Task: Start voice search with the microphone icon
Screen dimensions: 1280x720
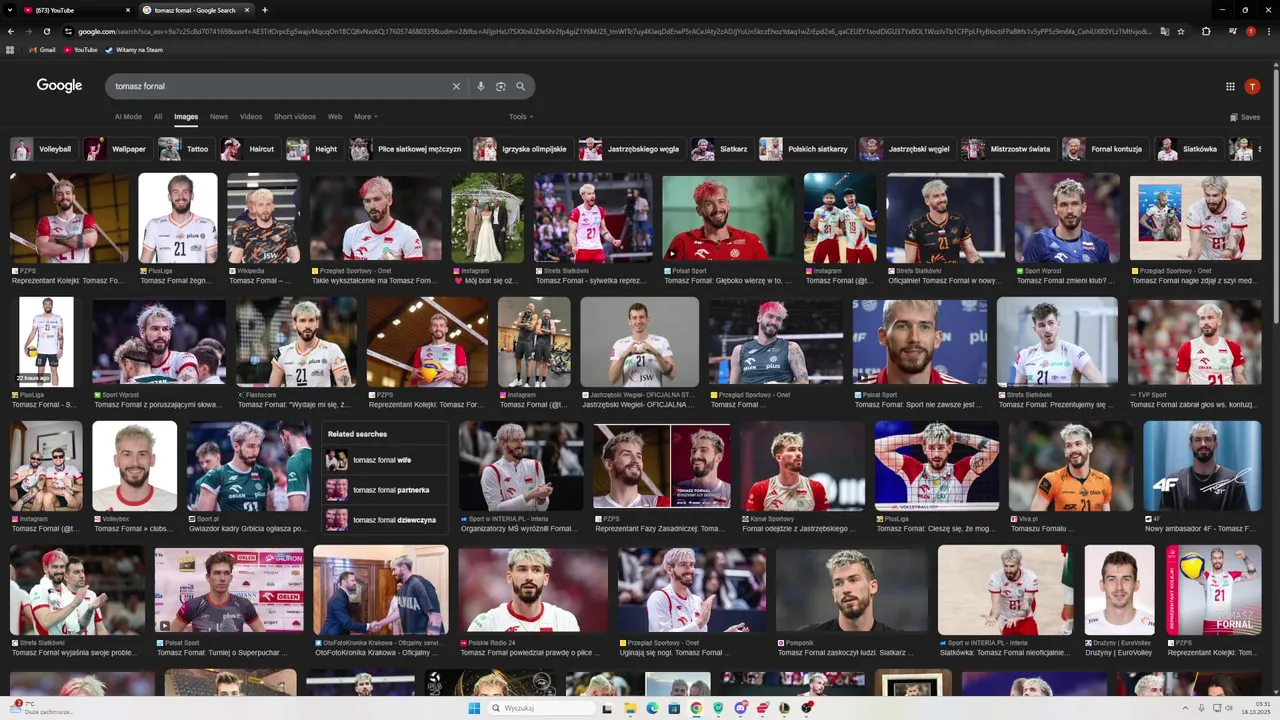Action: [x=481, y=86]
